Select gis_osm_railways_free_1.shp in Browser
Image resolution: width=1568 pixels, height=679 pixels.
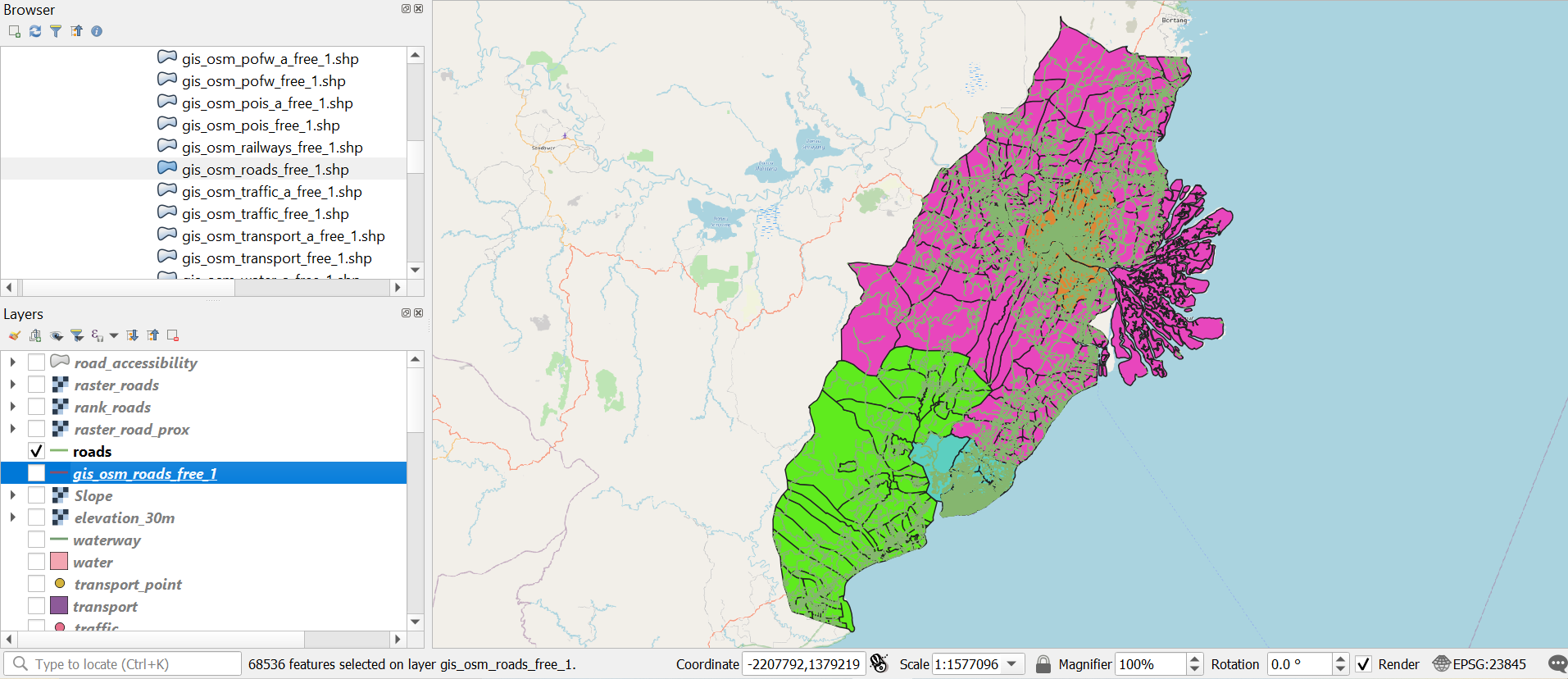(x=272, y=148)
